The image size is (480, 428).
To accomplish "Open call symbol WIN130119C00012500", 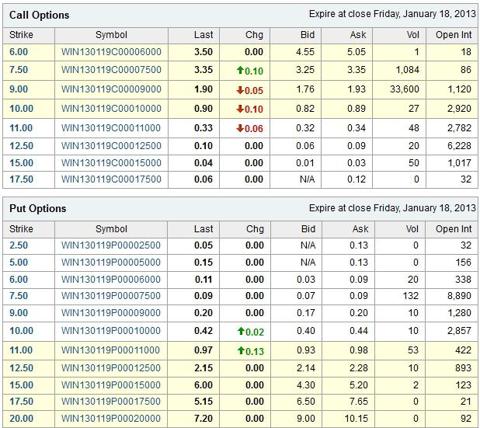I will pyautogui.click(x=111, y=146).
